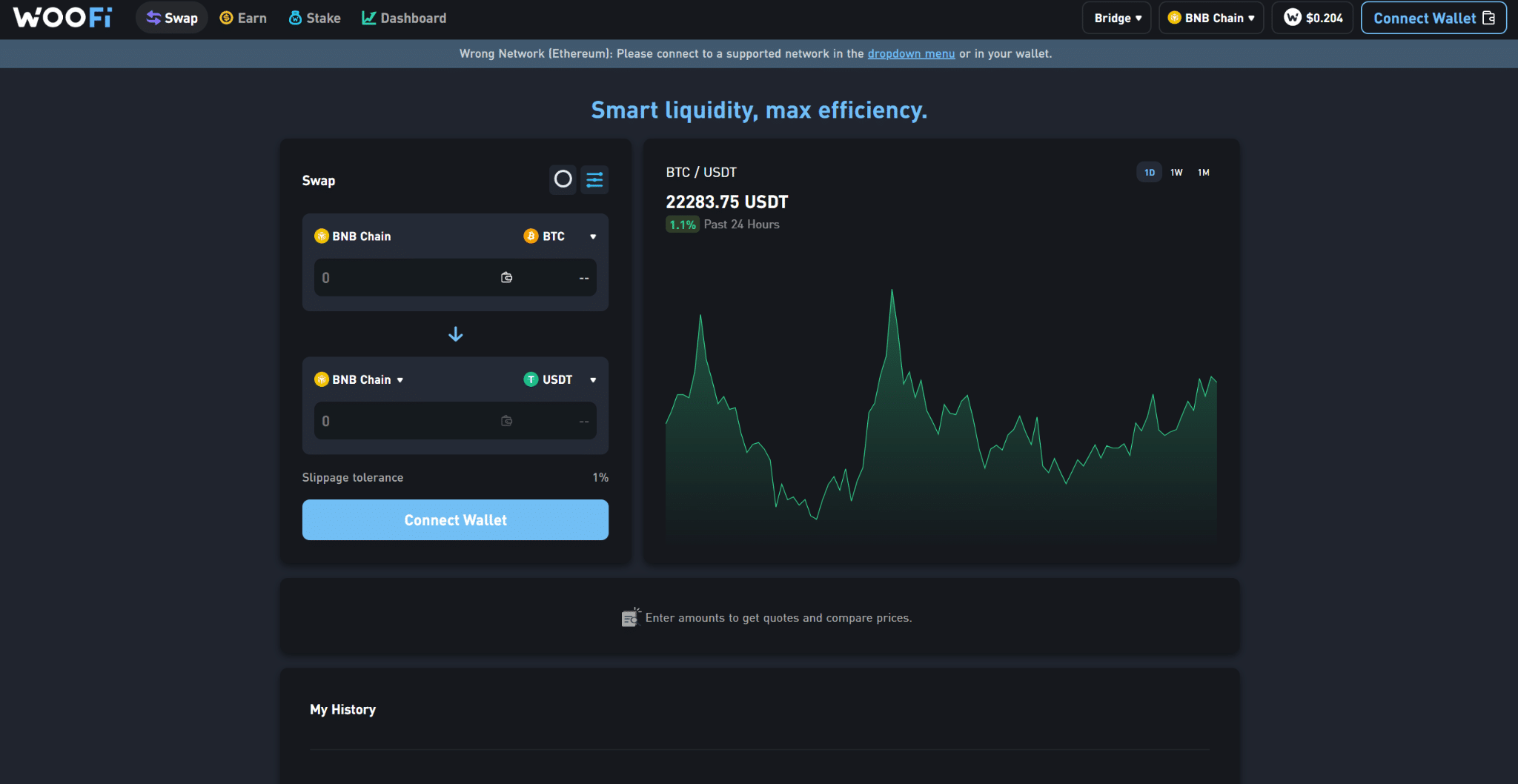Open the Stake tab
This screenshot has width=1518, height=784.
[314, 18]
